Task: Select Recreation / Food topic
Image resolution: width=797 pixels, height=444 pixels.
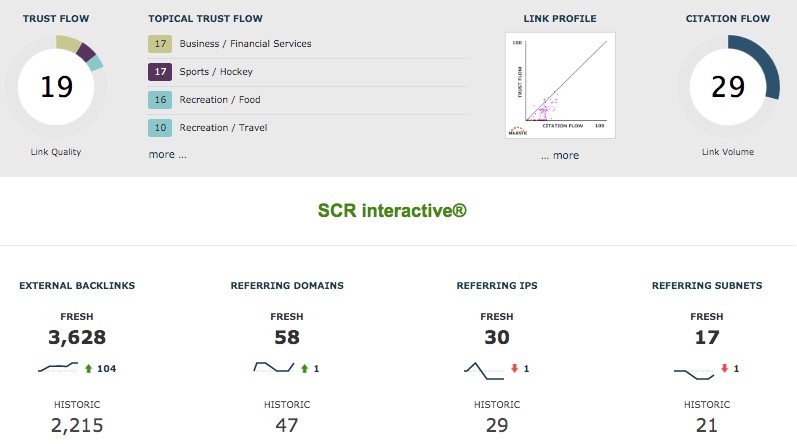Action: (x=220, y=100)
